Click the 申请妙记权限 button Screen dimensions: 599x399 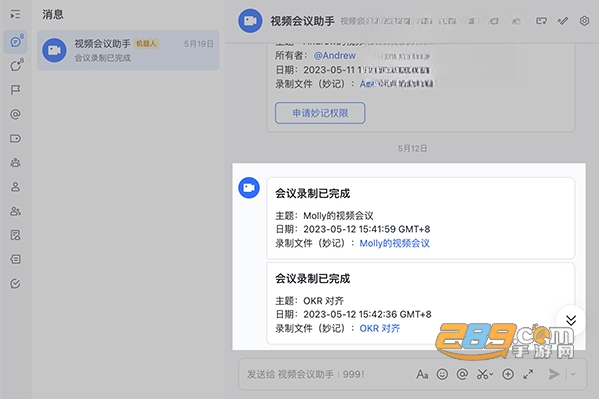(x=320, y=113)
